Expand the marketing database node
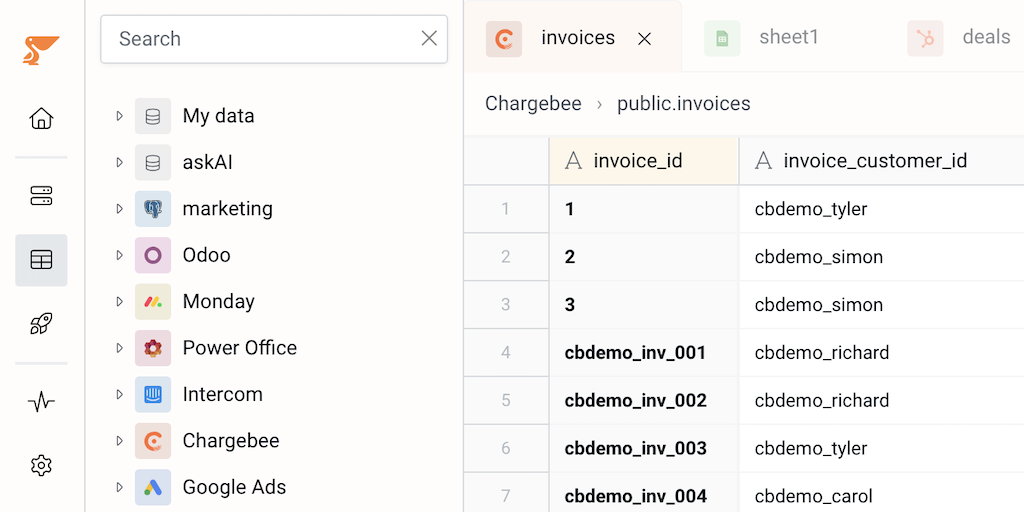 coord(119,209)
